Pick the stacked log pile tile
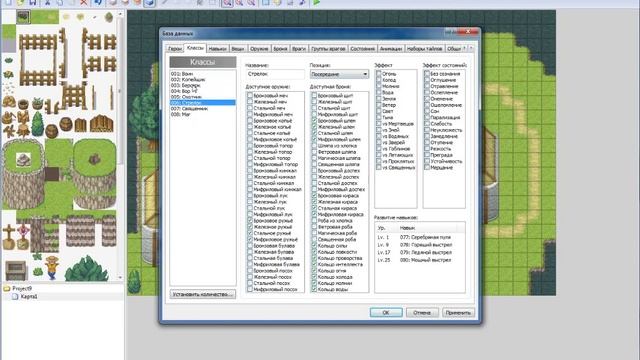640x360 pixels. (x=101, y=123)
